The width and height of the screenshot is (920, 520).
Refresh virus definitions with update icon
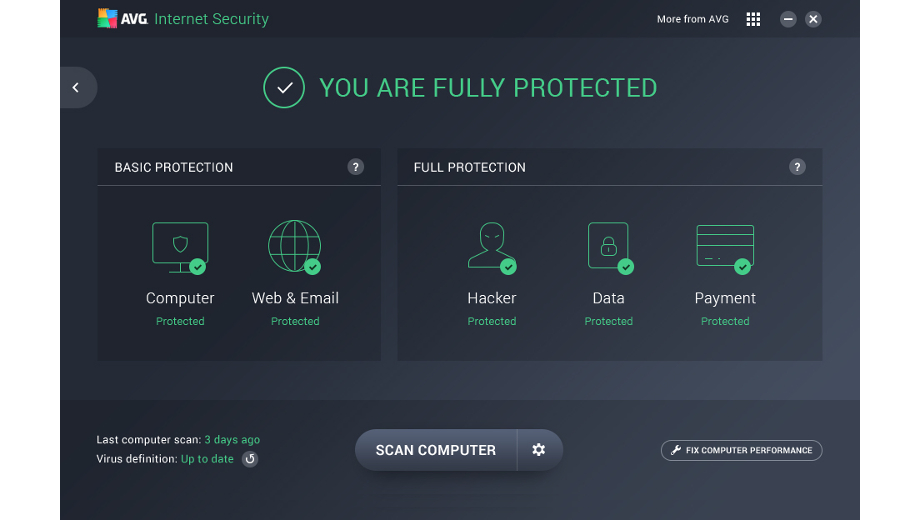click(250, 459)
